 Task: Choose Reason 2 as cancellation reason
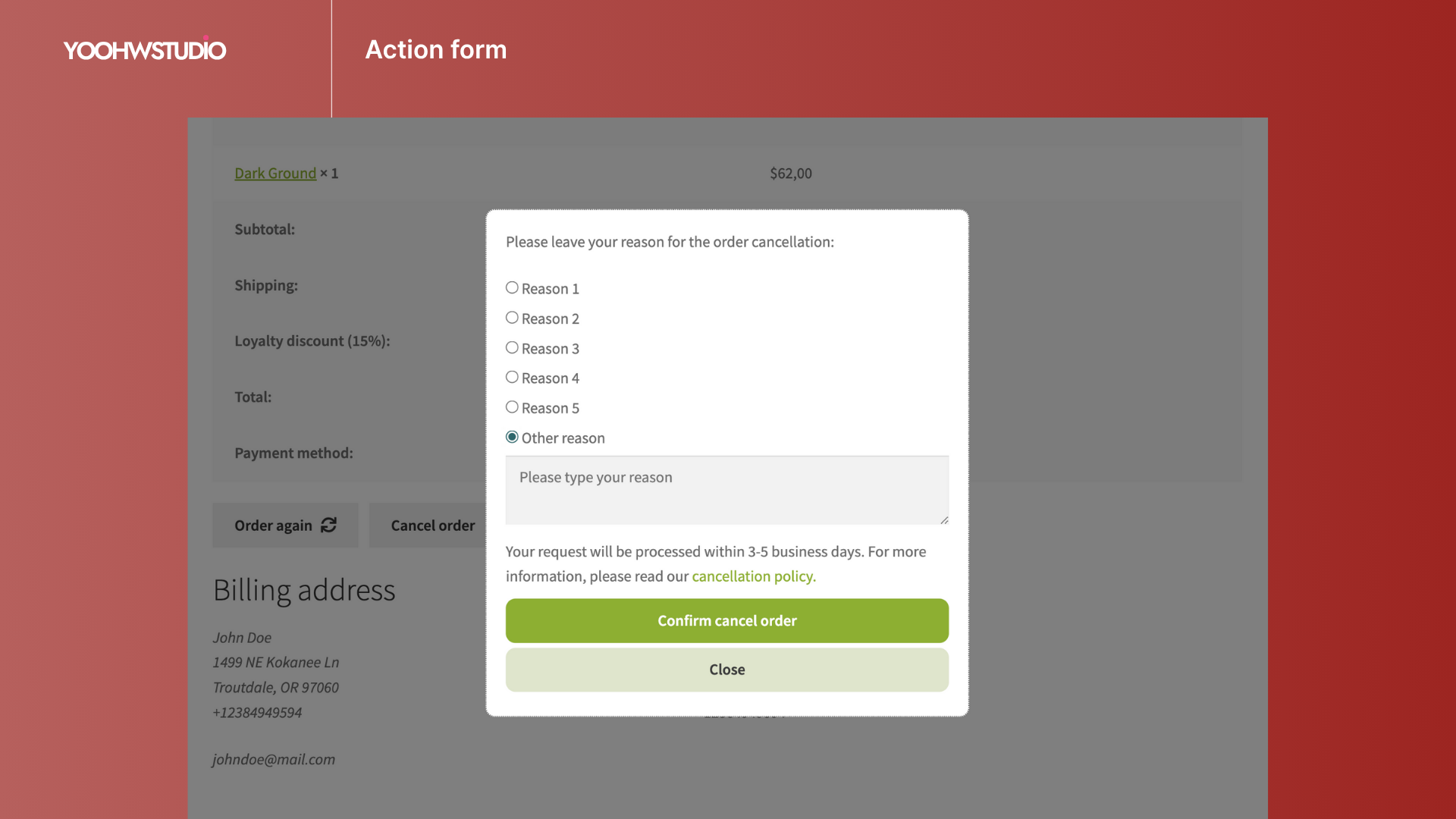pyautogui.click(x=512, y=318)
